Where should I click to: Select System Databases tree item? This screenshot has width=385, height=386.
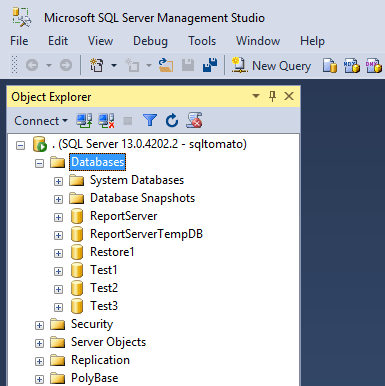[137, 180]
